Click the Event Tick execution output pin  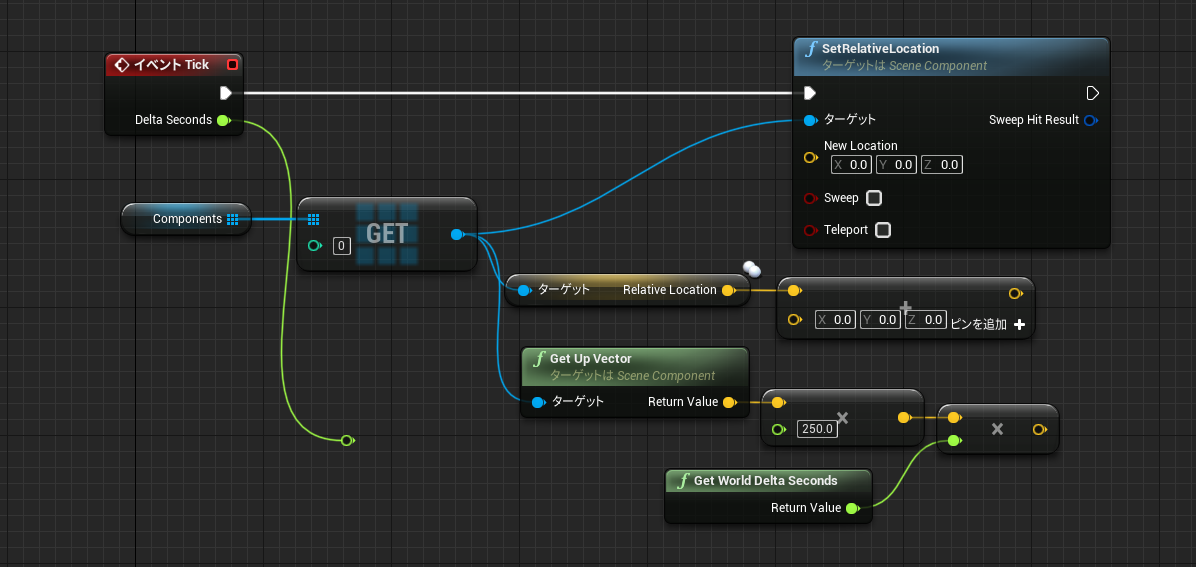click(226, 93)
